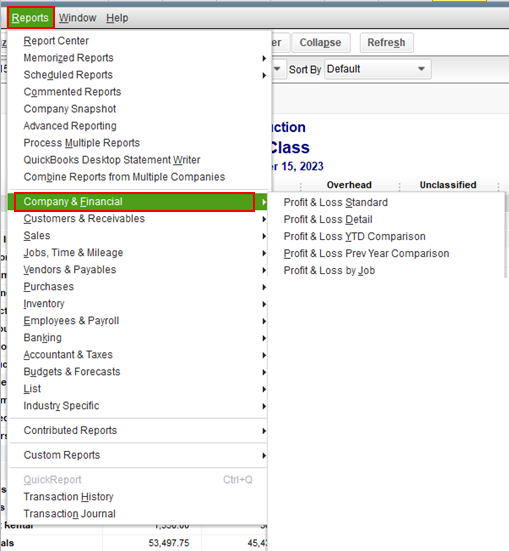
Task: Click the Unclassified column header
Action: (448, 185)
